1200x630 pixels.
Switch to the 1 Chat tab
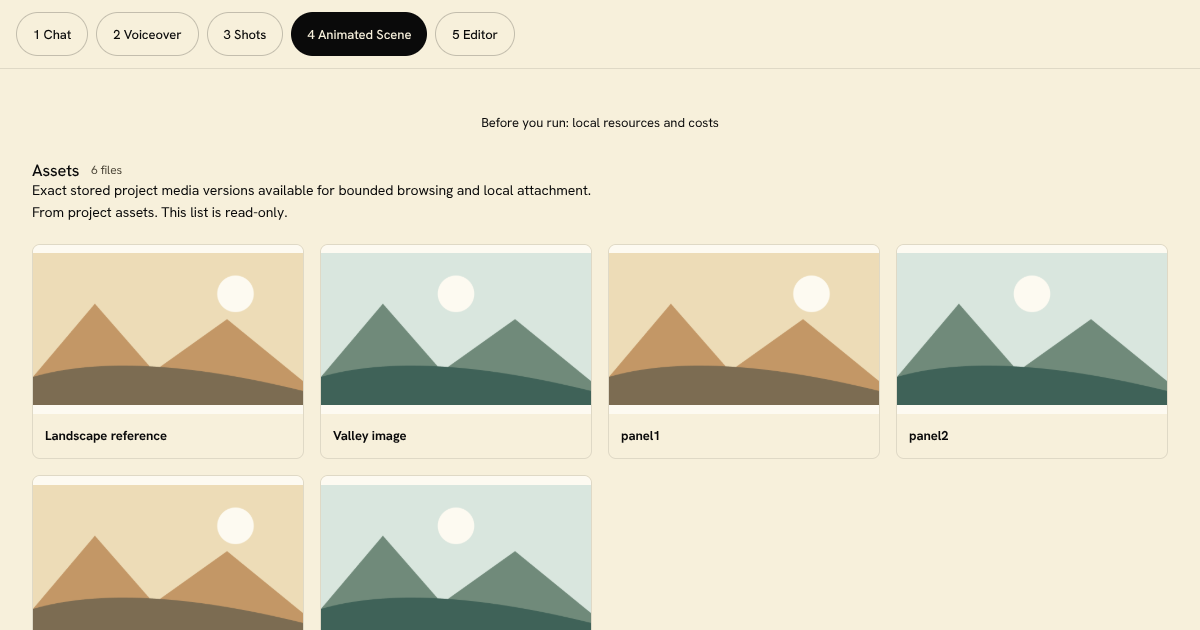(52, 34)
